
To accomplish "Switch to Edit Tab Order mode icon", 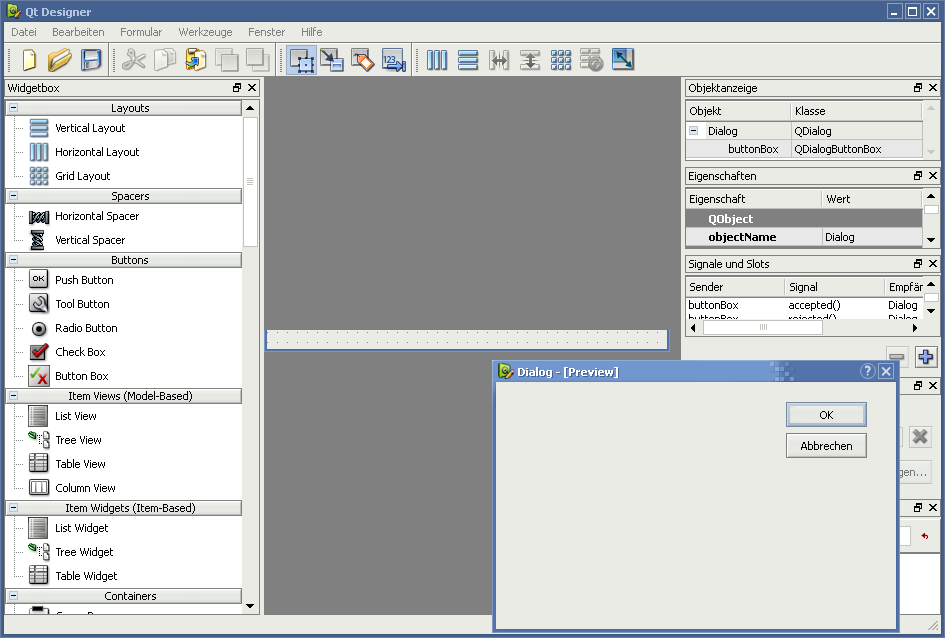I will [x=394, y=60].
